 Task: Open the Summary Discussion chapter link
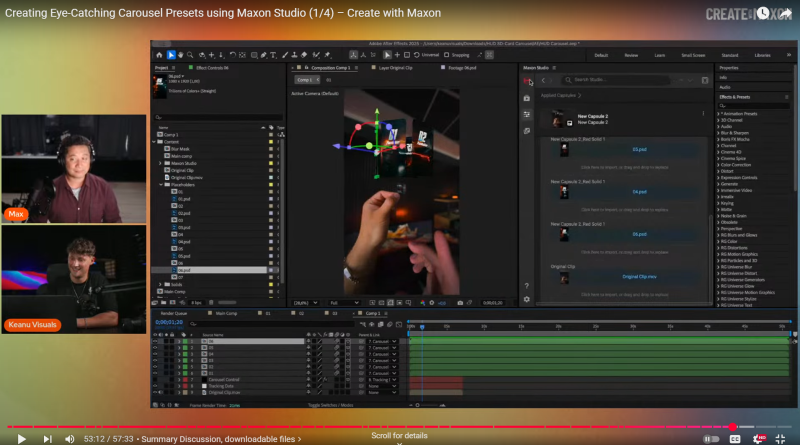pos(221,439)
